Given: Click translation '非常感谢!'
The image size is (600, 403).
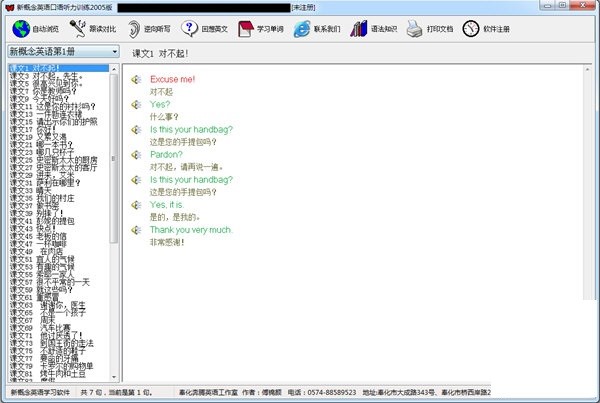Looking at the screenshot, I should [167, 242].
